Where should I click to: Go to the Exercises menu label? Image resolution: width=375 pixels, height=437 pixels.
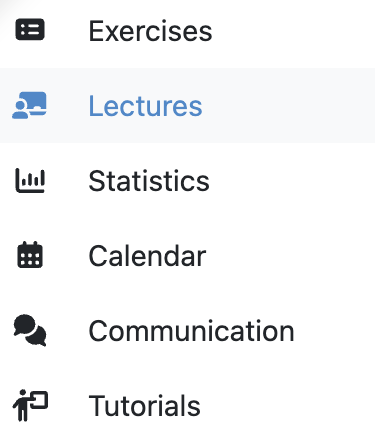coord(150,31)
